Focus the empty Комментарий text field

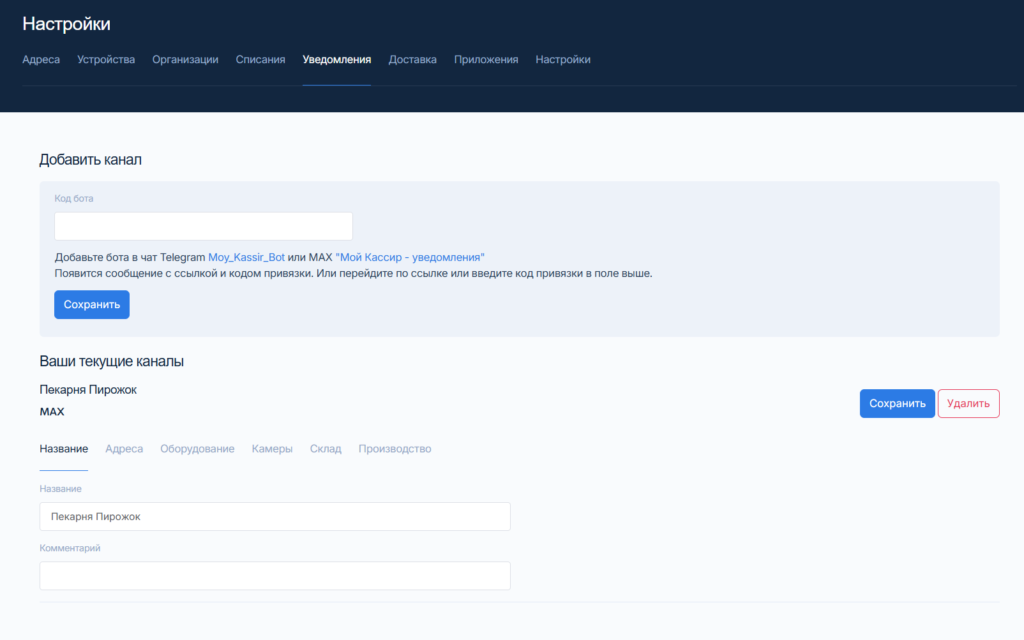coord(275,576)
